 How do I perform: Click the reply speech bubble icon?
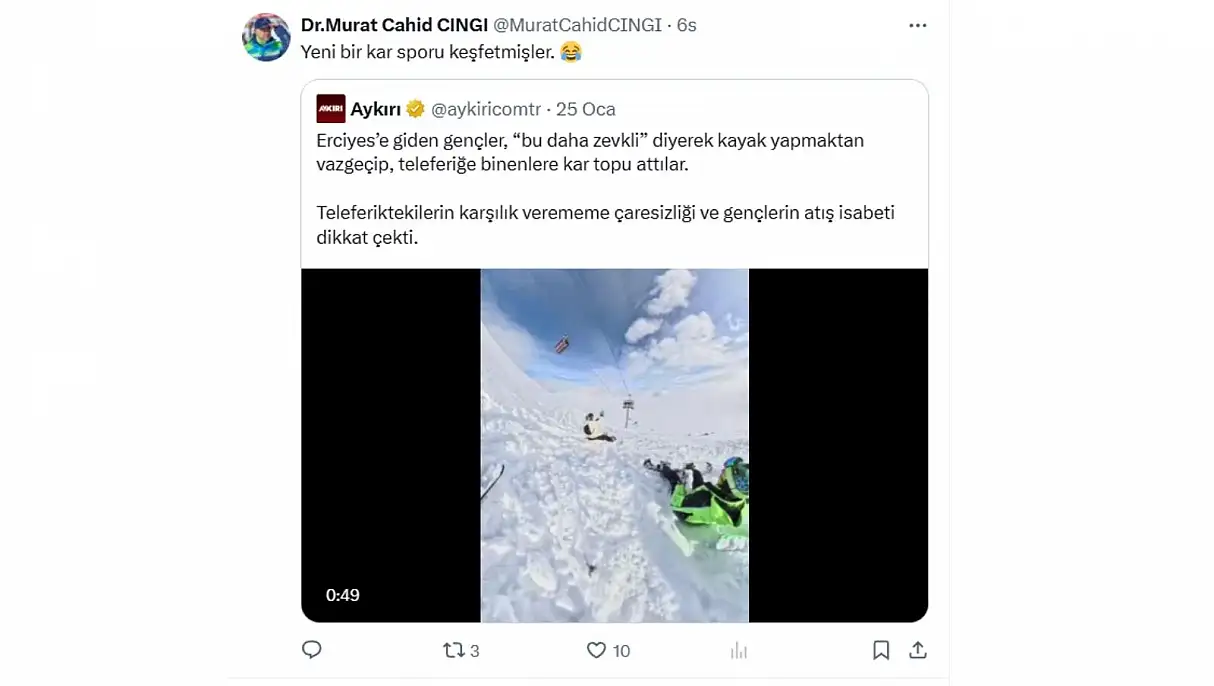(312, 650)
